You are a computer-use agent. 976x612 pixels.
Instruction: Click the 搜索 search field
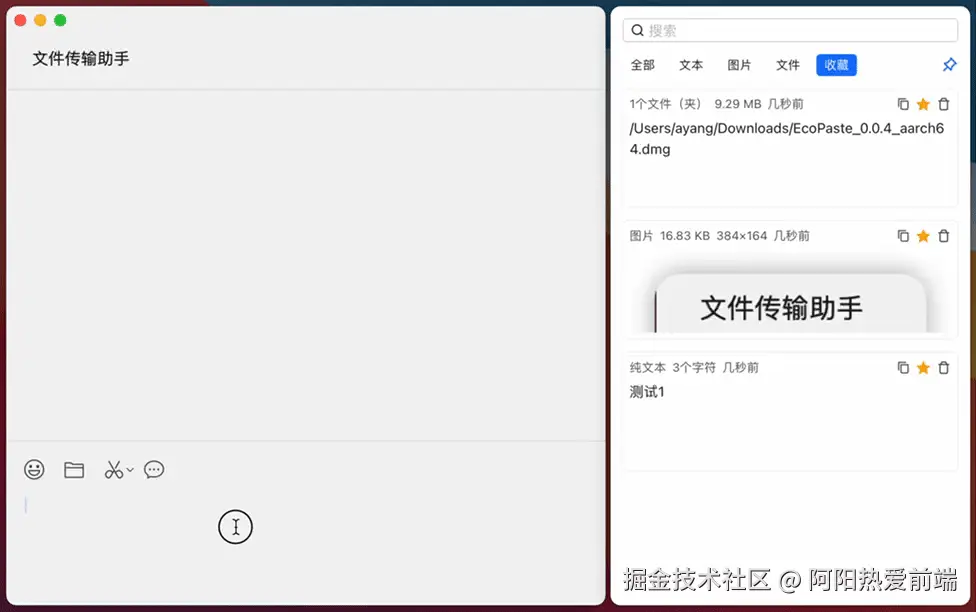(x=790, y=30)
